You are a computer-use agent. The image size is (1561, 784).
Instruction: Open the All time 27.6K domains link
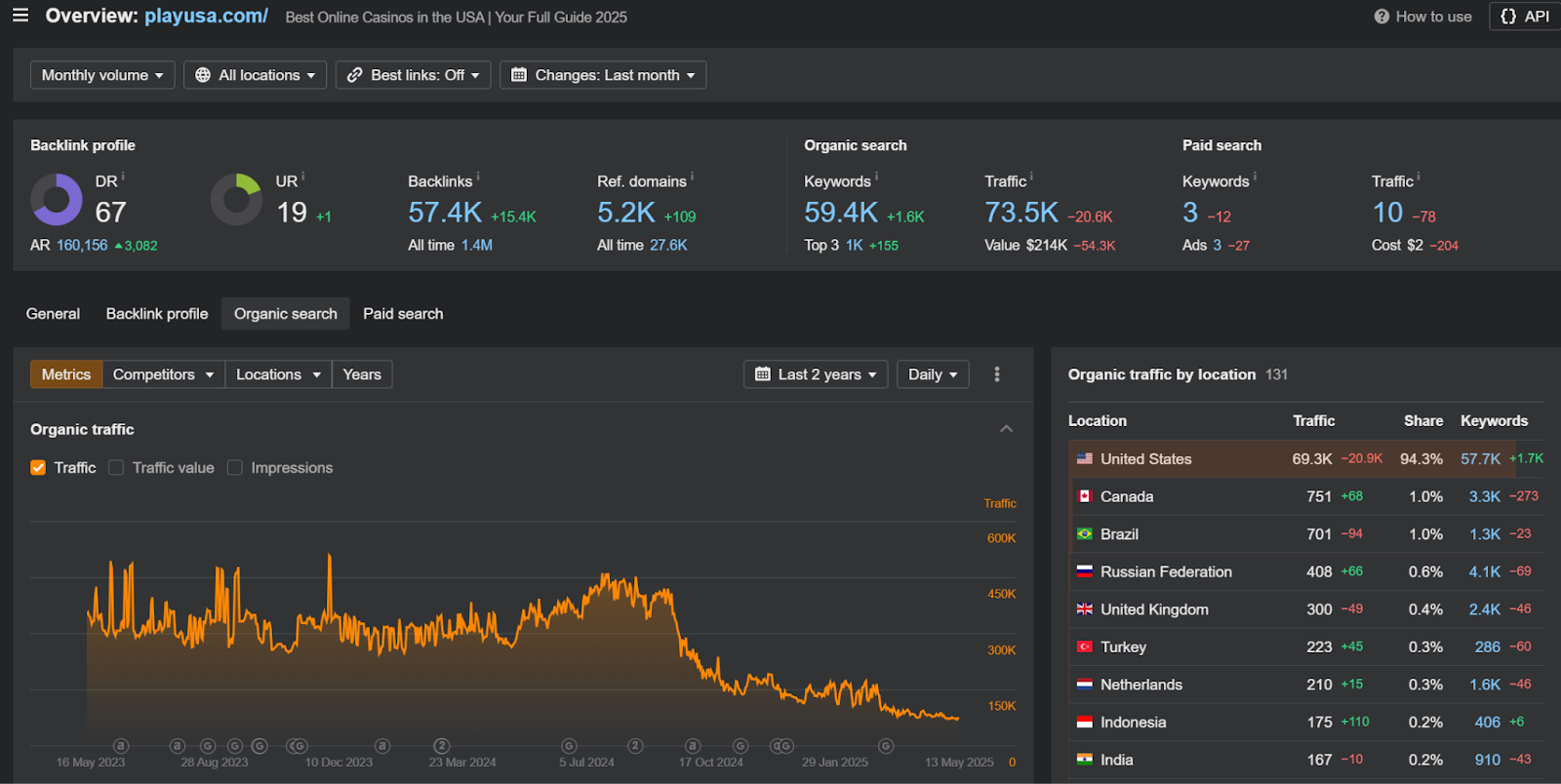(668, 246)
